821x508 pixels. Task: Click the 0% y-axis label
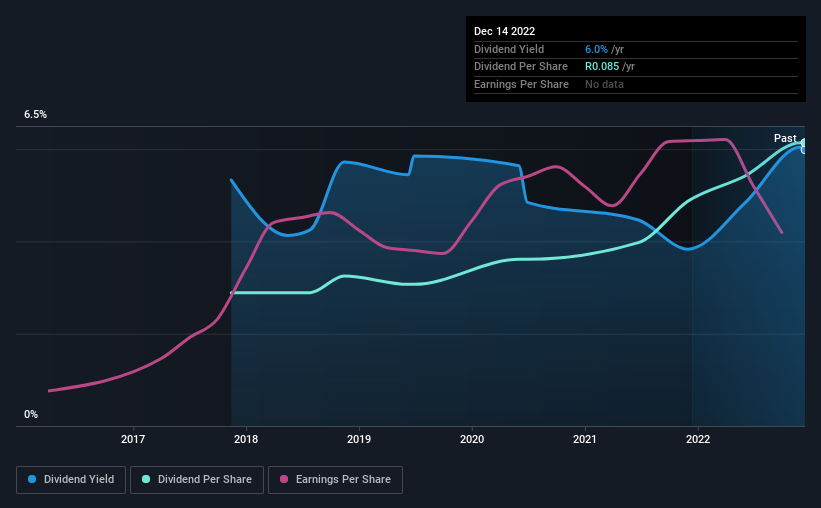pos(31,414)
